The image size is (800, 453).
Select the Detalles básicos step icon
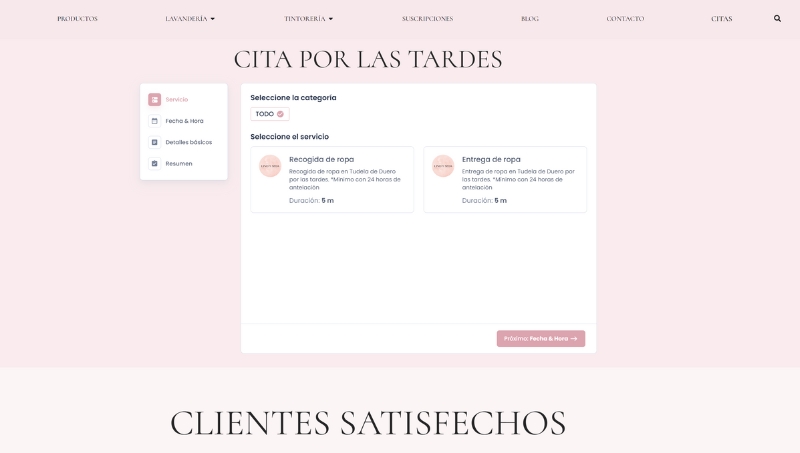point(155,142)
